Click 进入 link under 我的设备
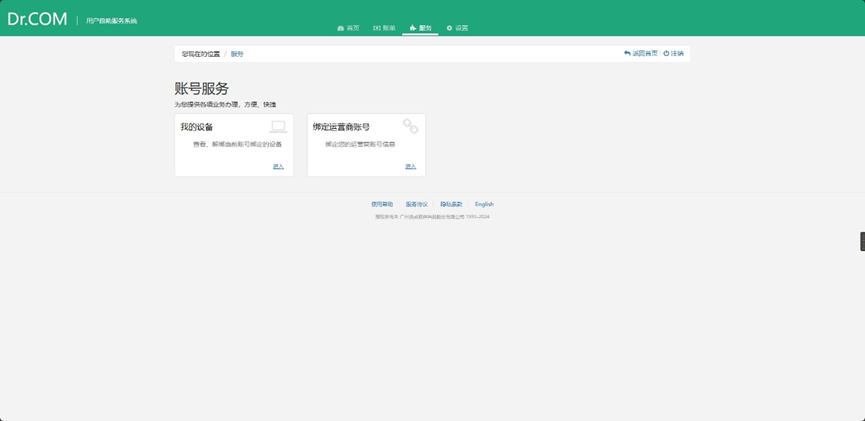This screenshot has height=421, width=865. coord(278,167)
